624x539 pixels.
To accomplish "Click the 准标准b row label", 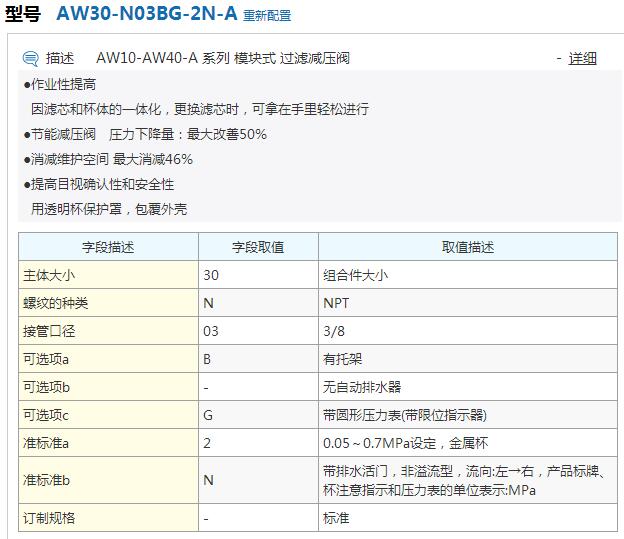I will [108, 480].
